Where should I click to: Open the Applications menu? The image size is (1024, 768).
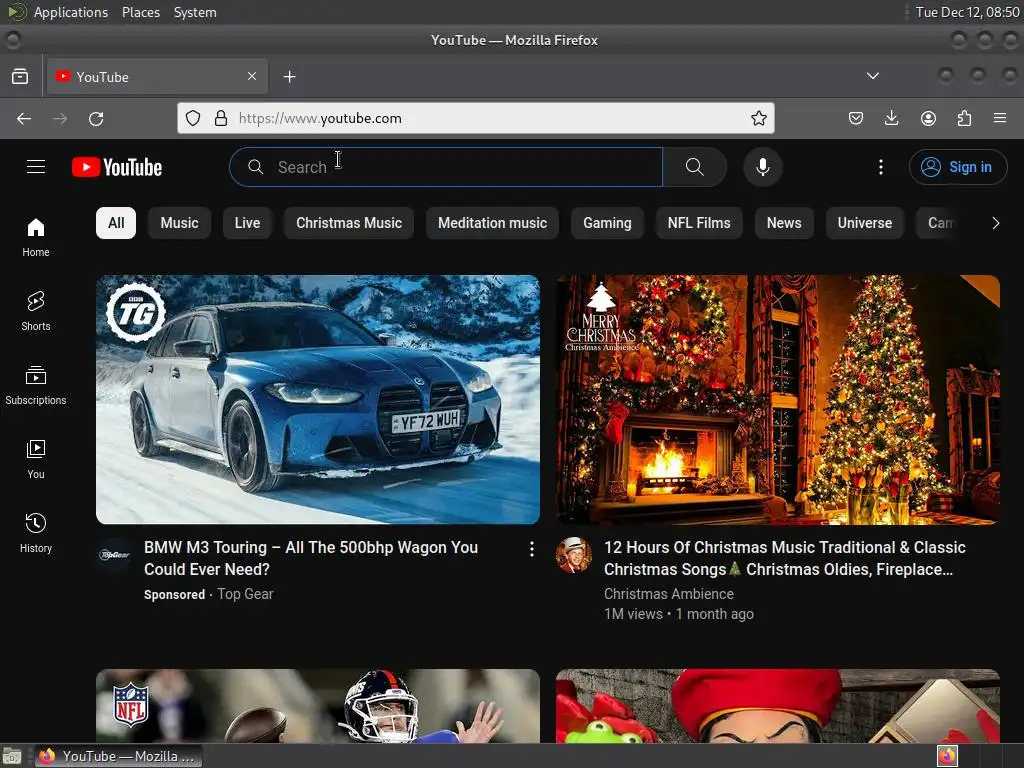pyautogui.click(x=71, y=12)
